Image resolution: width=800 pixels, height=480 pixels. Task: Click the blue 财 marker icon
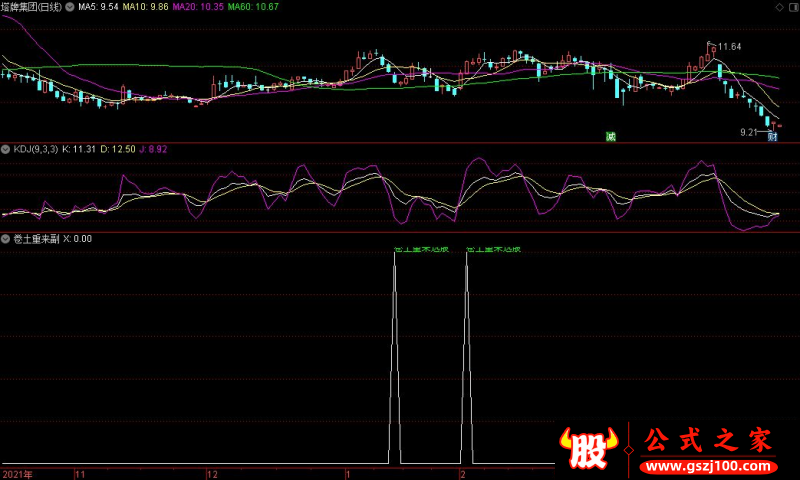[x=772, y=136]
